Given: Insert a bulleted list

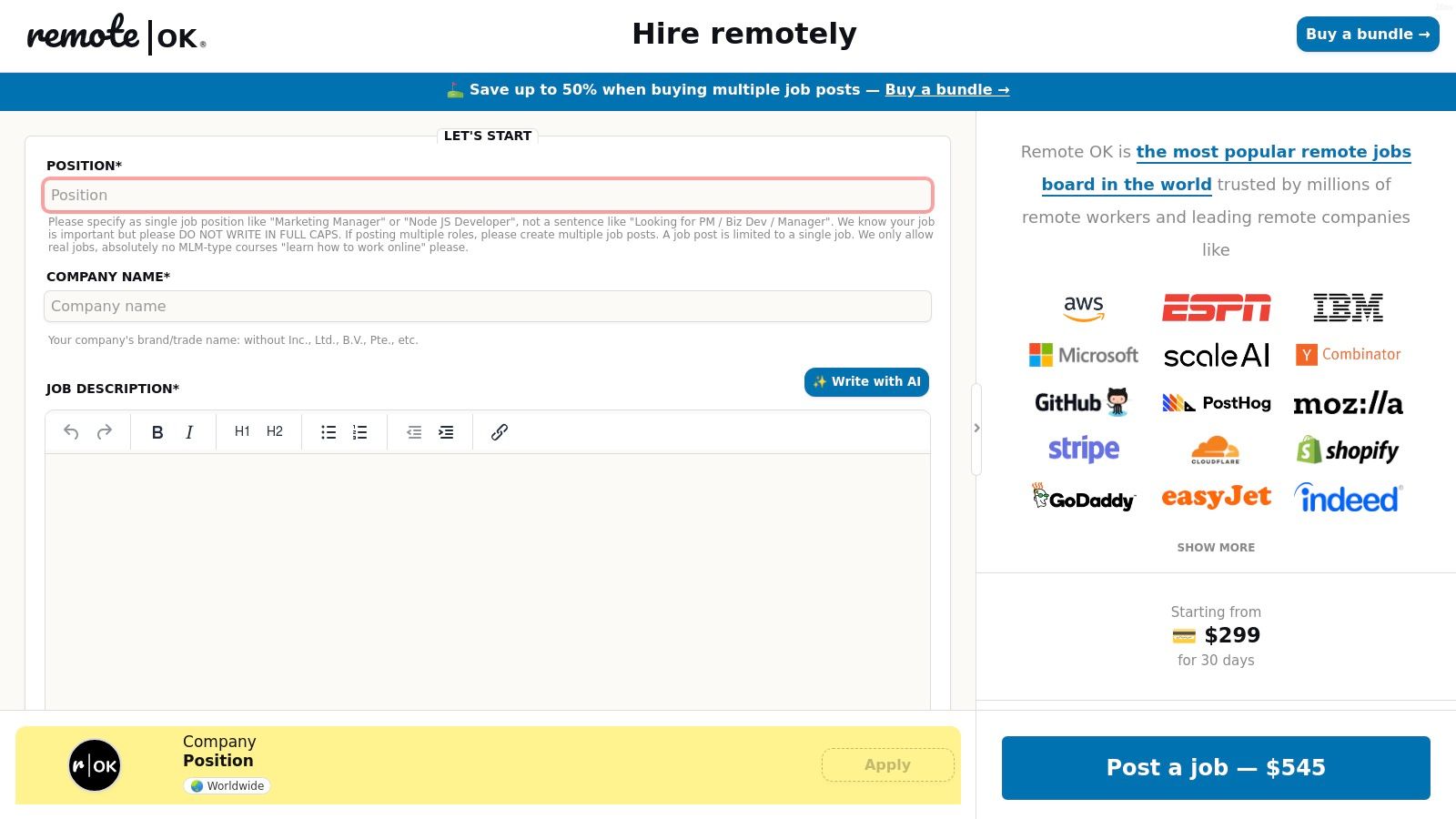Looking at the screenshot, I should [329, 432].
